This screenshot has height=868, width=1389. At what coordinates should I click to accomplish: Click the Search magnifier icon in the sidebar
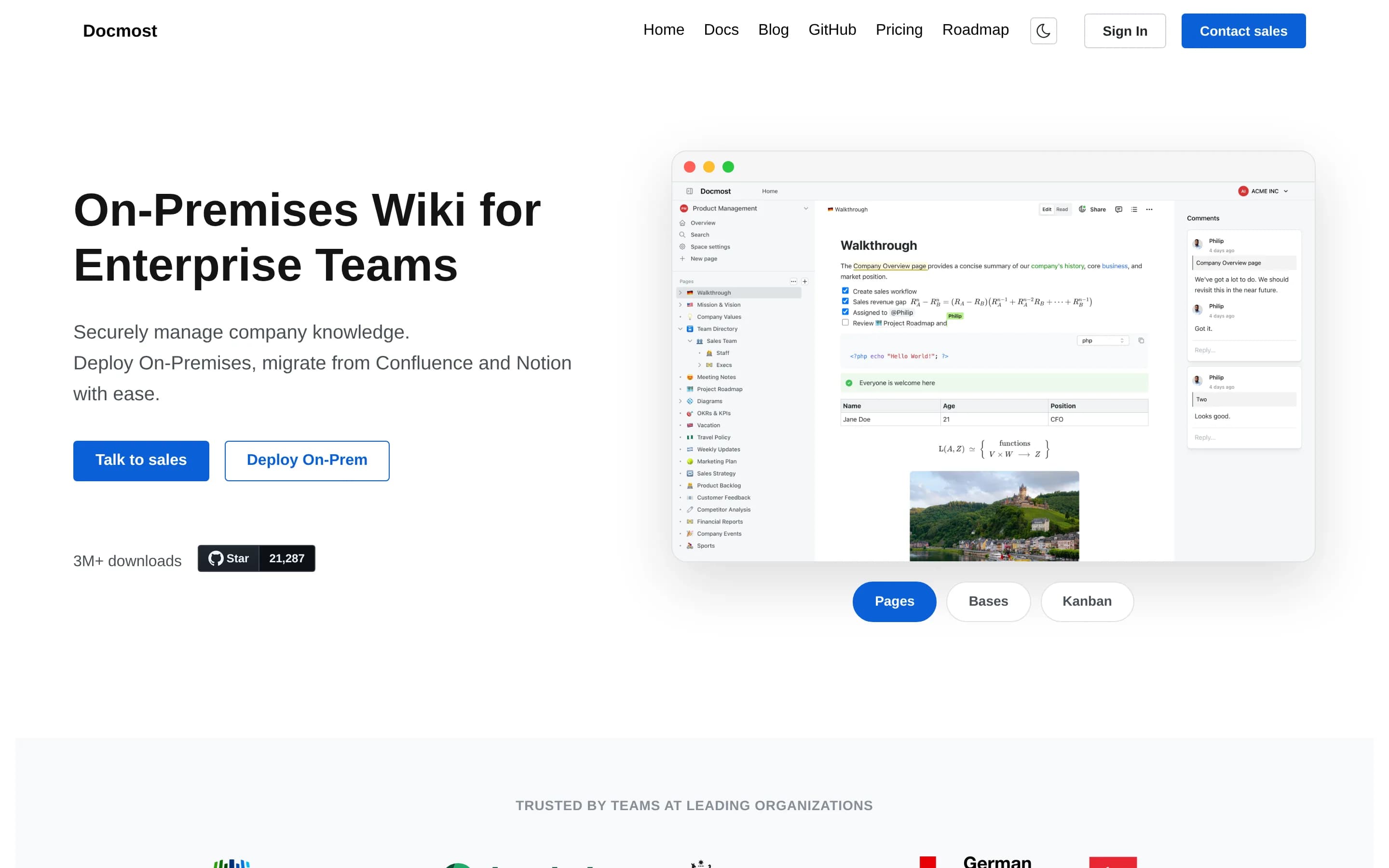pyautogui.click(x=682, y=235)
